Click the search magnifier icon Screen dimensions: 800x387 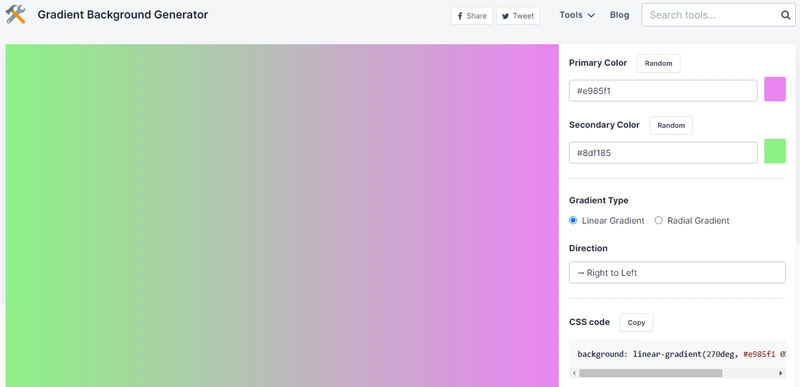785,15
